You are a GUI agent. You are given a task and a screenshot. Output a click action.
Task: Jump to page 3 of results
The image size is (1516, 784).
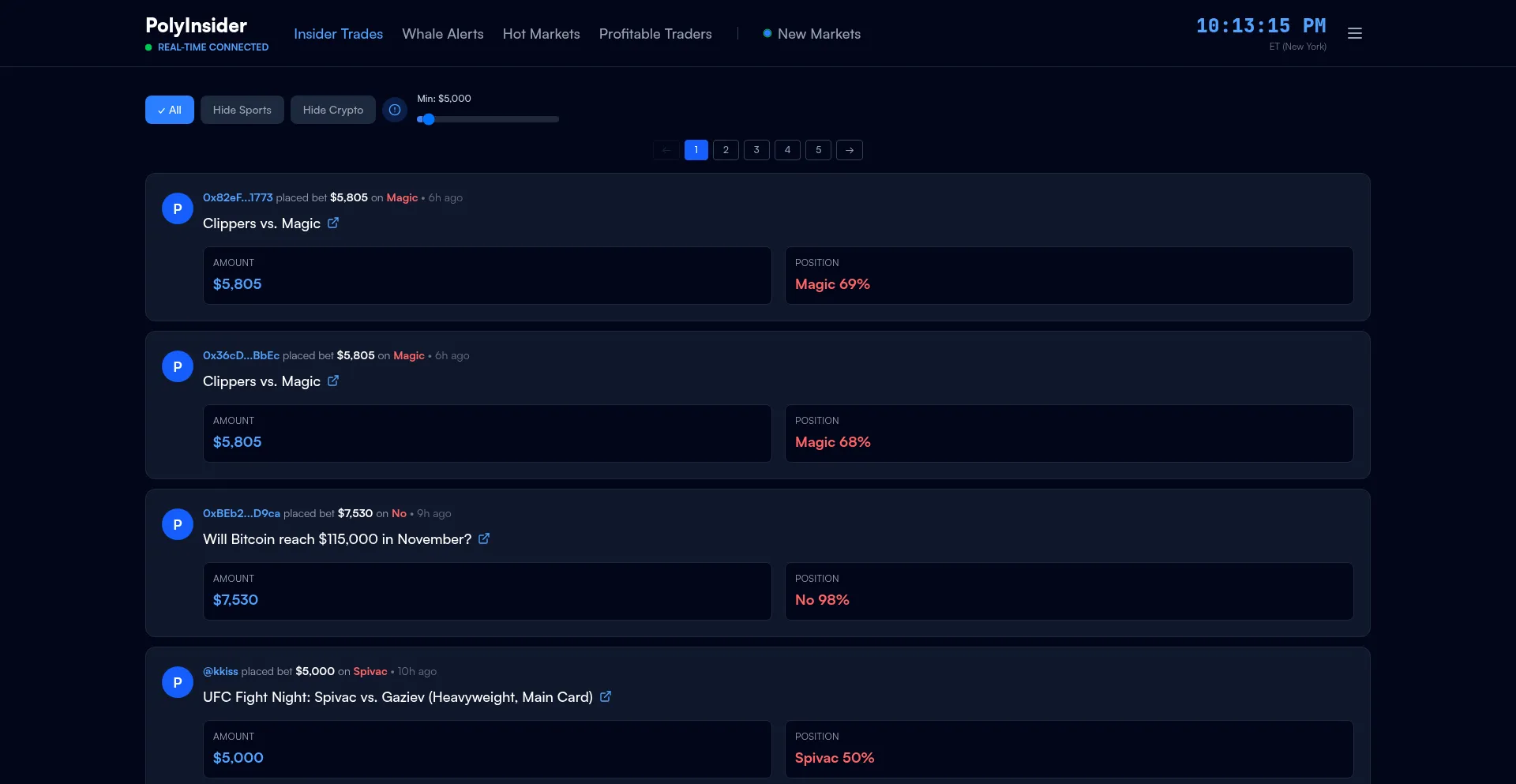(756, 150)
